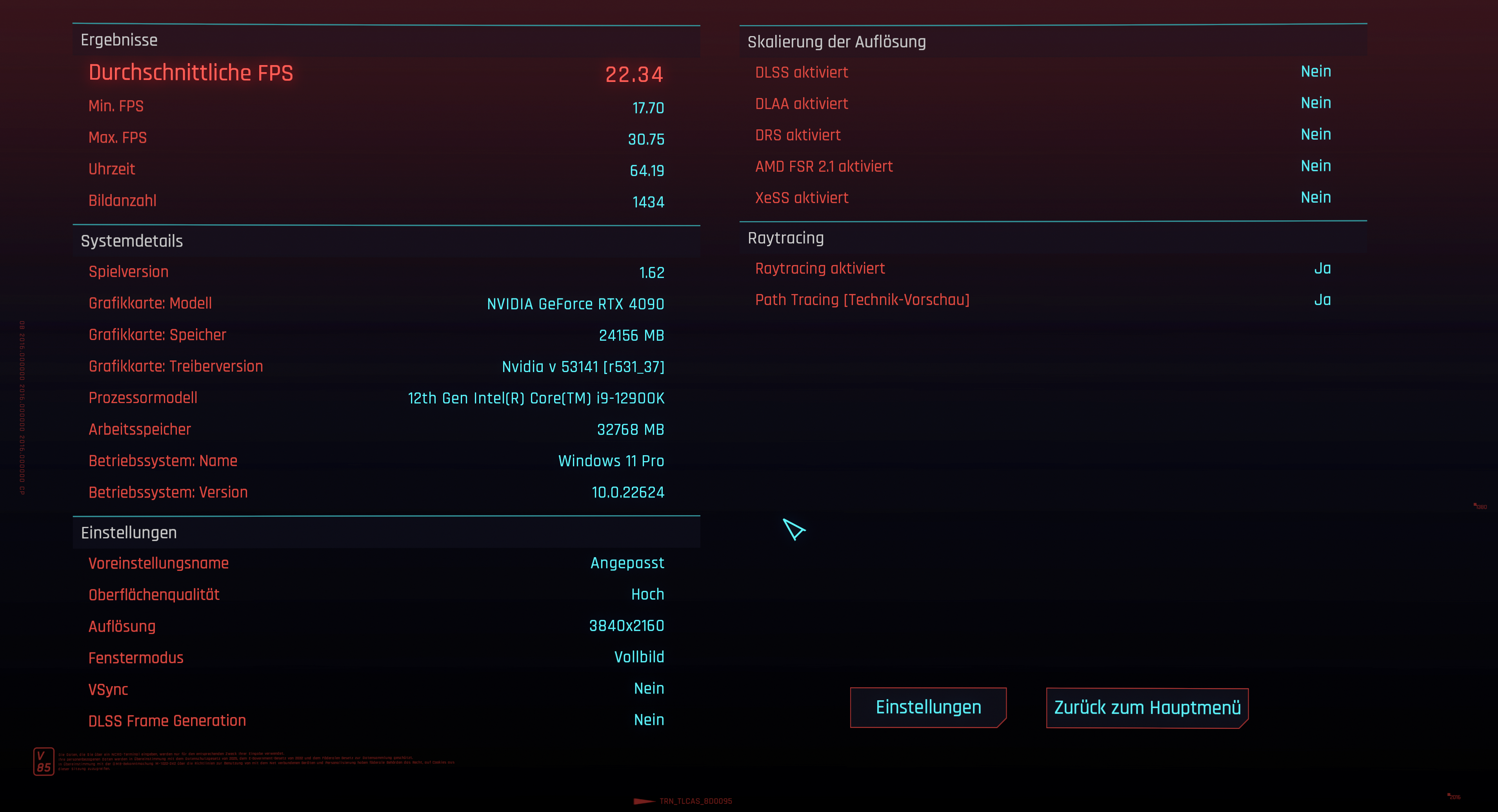
Task: Click the V 85 logo icon
Action: [x=44, y=761]
